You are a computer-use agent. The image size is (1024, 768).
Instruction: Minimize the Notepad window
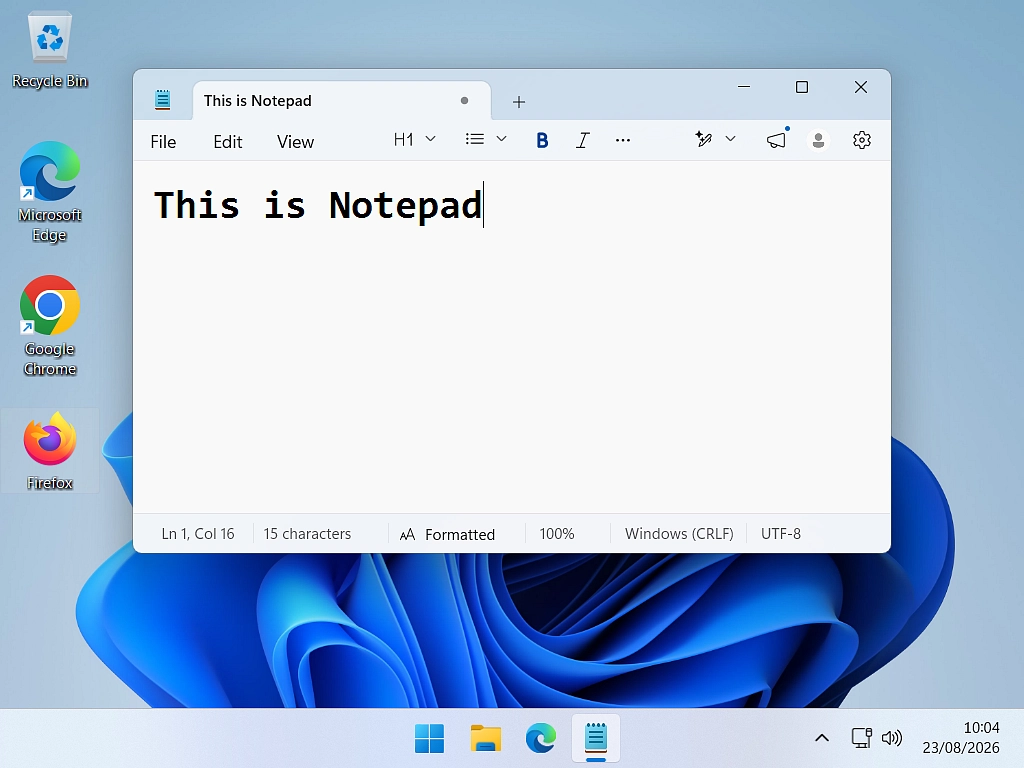(x=744, y=87)
